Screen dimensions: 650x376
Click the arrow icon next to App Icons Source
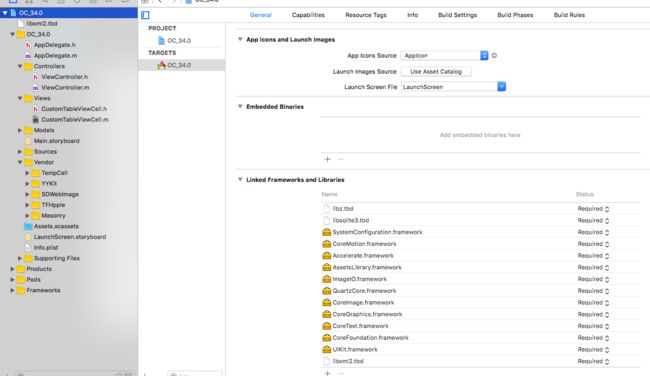(494, 56)
